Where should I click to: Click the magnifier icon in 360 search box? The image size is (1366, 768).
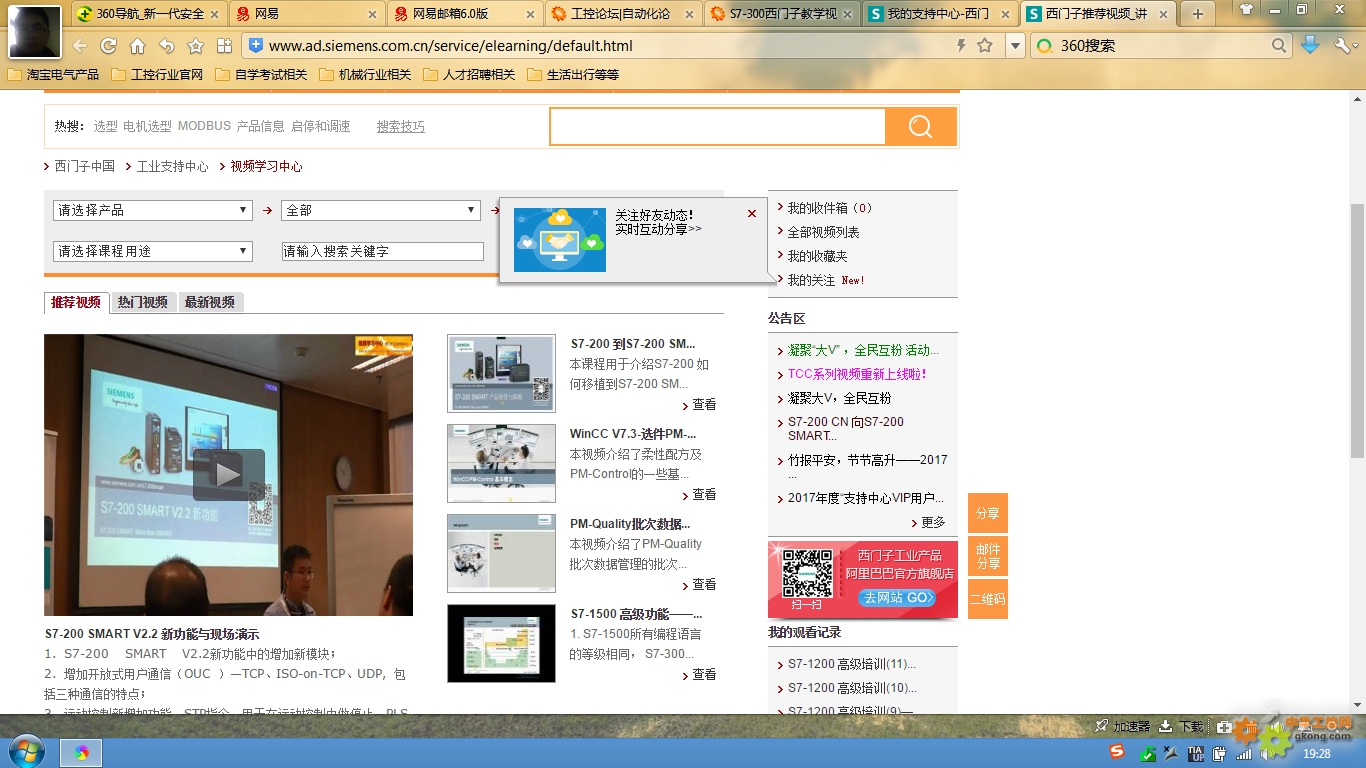click(x=1279, y=46)
